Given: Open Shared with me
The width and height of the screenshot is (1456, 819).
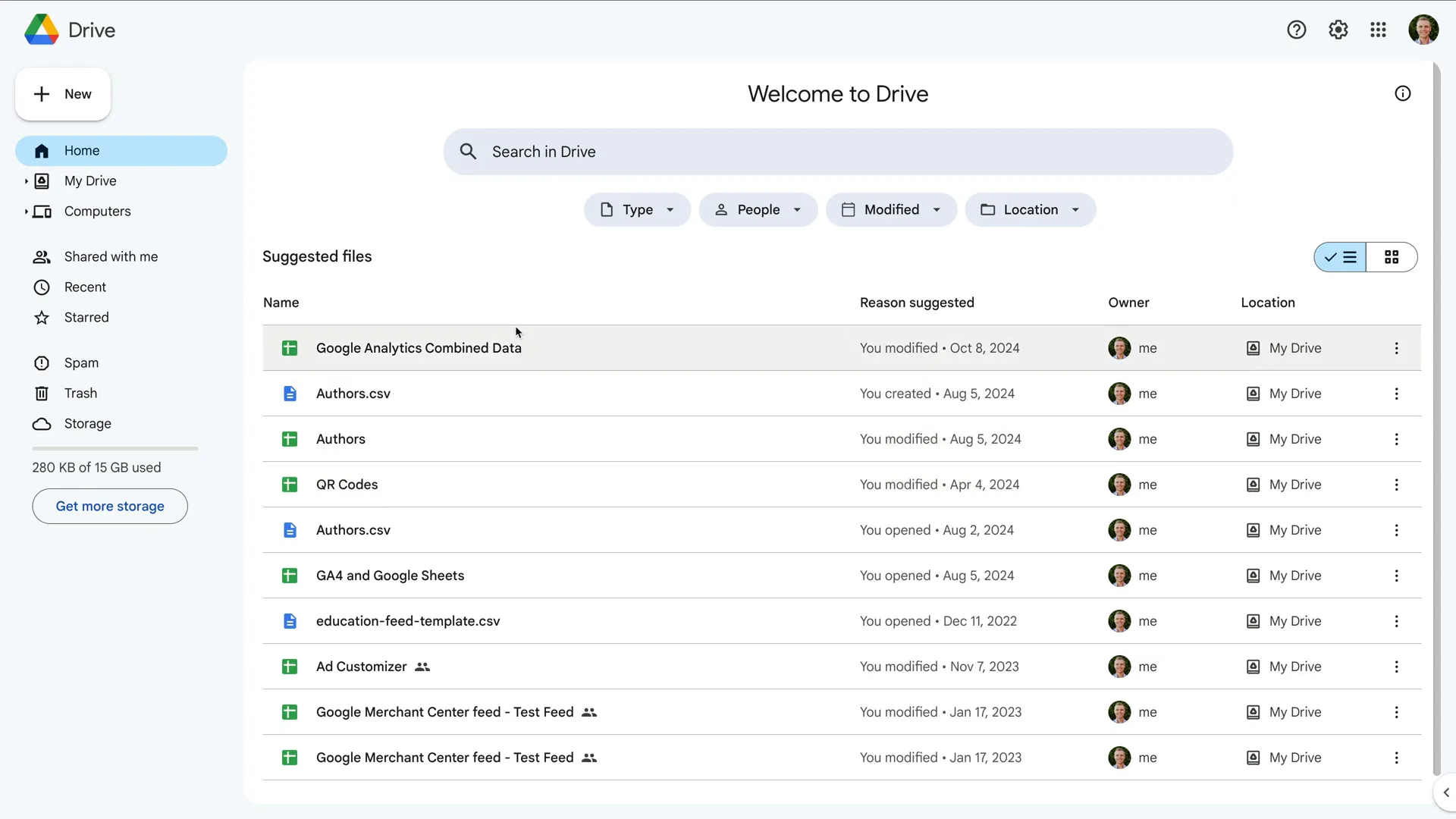Looking at the screenshot, I should [x=111, y=256].
